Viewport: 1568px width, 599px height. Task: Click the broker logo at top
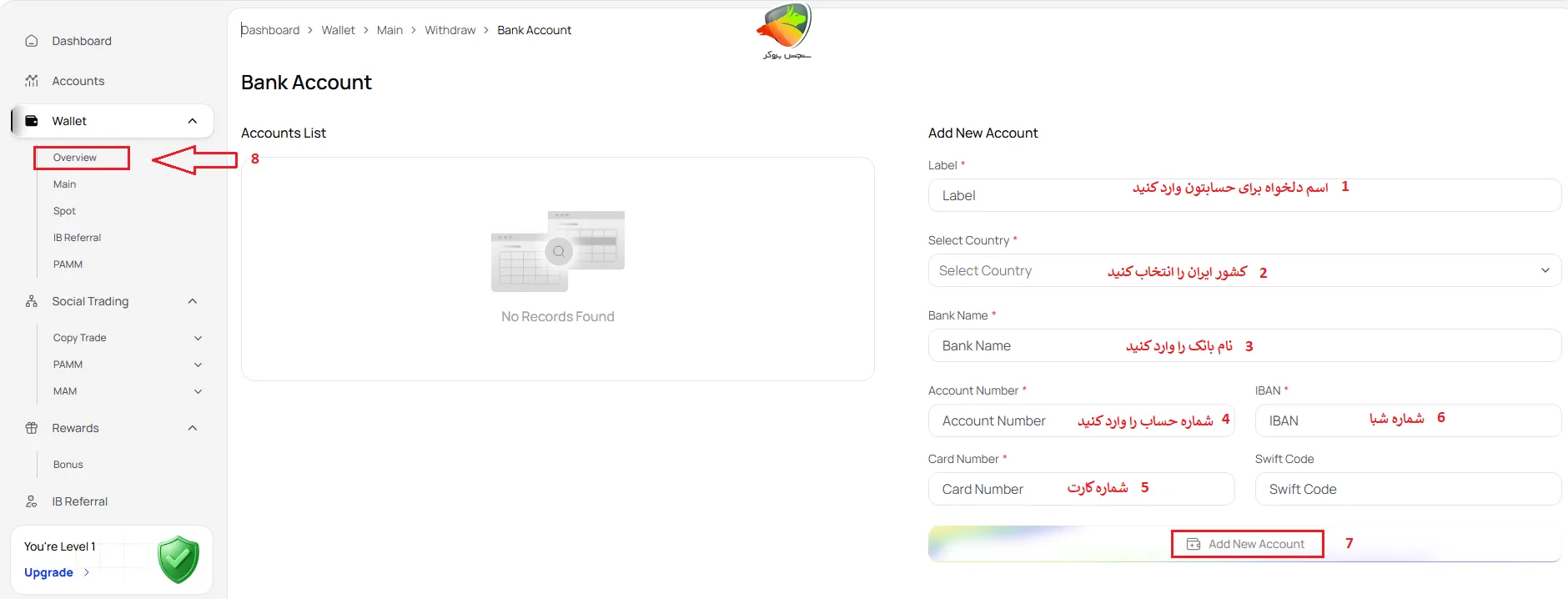coord(784,31)
